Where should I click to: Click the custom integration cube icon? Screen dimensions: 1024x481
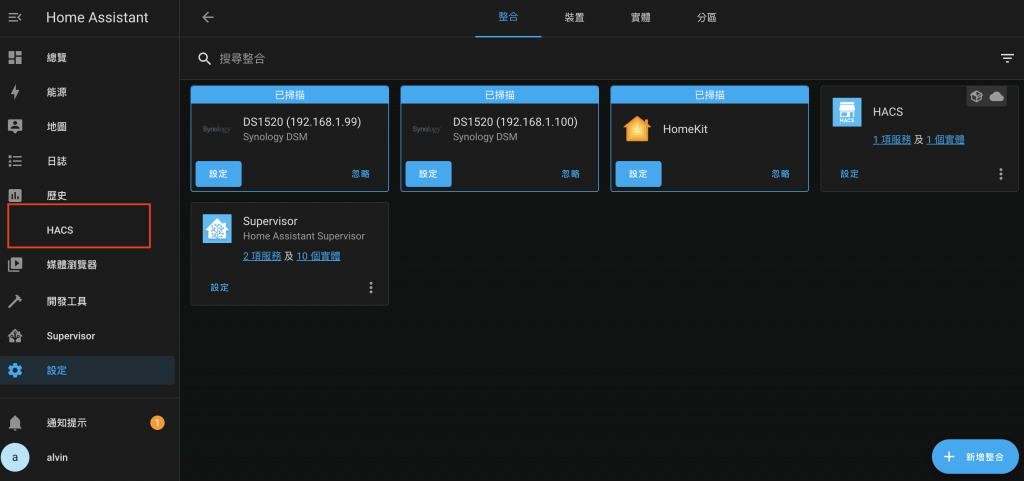pyautogui.click(x=976, y=97)
